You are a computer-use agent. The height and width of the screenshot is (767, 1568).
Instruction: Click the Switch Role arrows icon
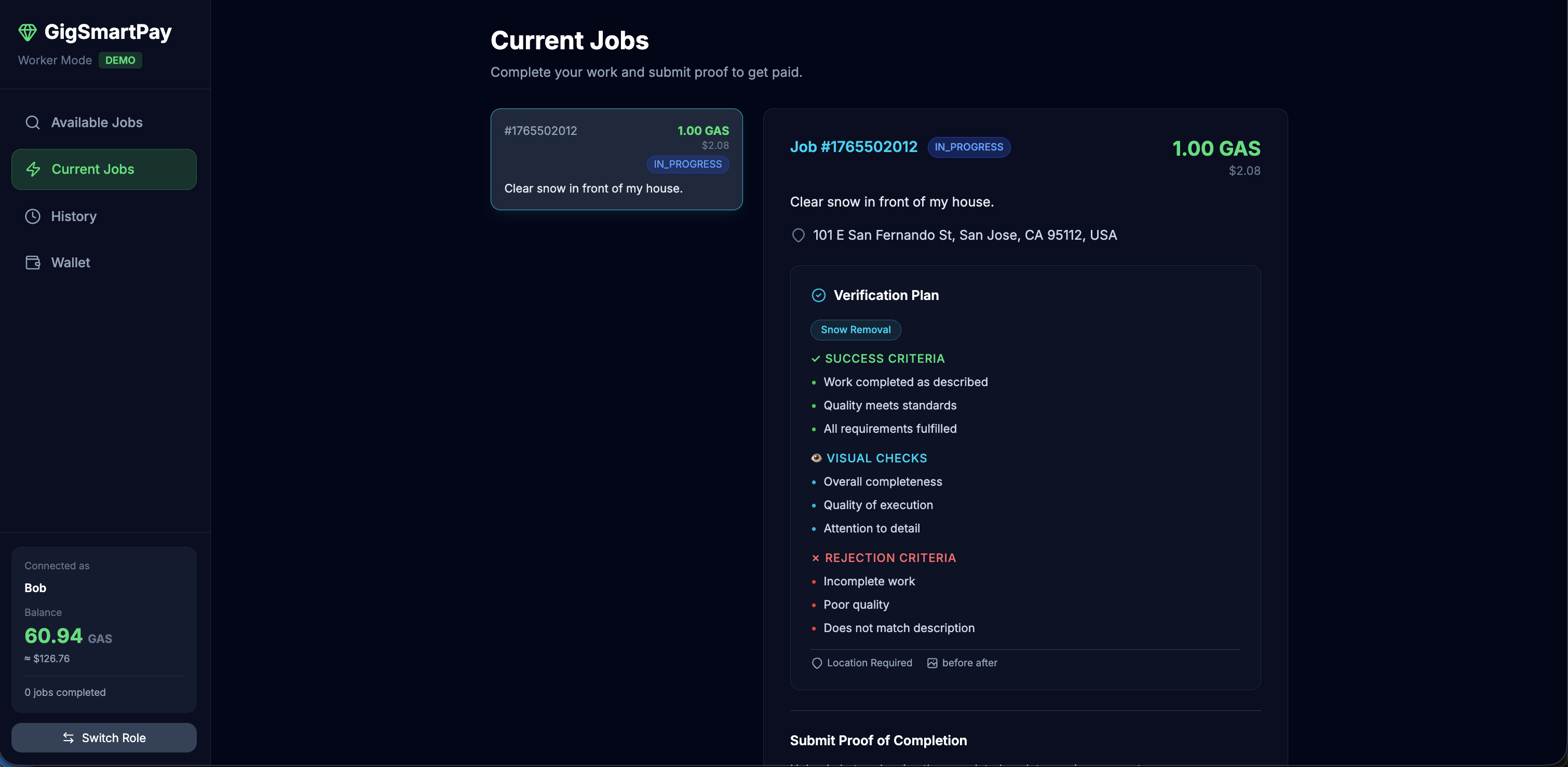click(x=68, y=738)
